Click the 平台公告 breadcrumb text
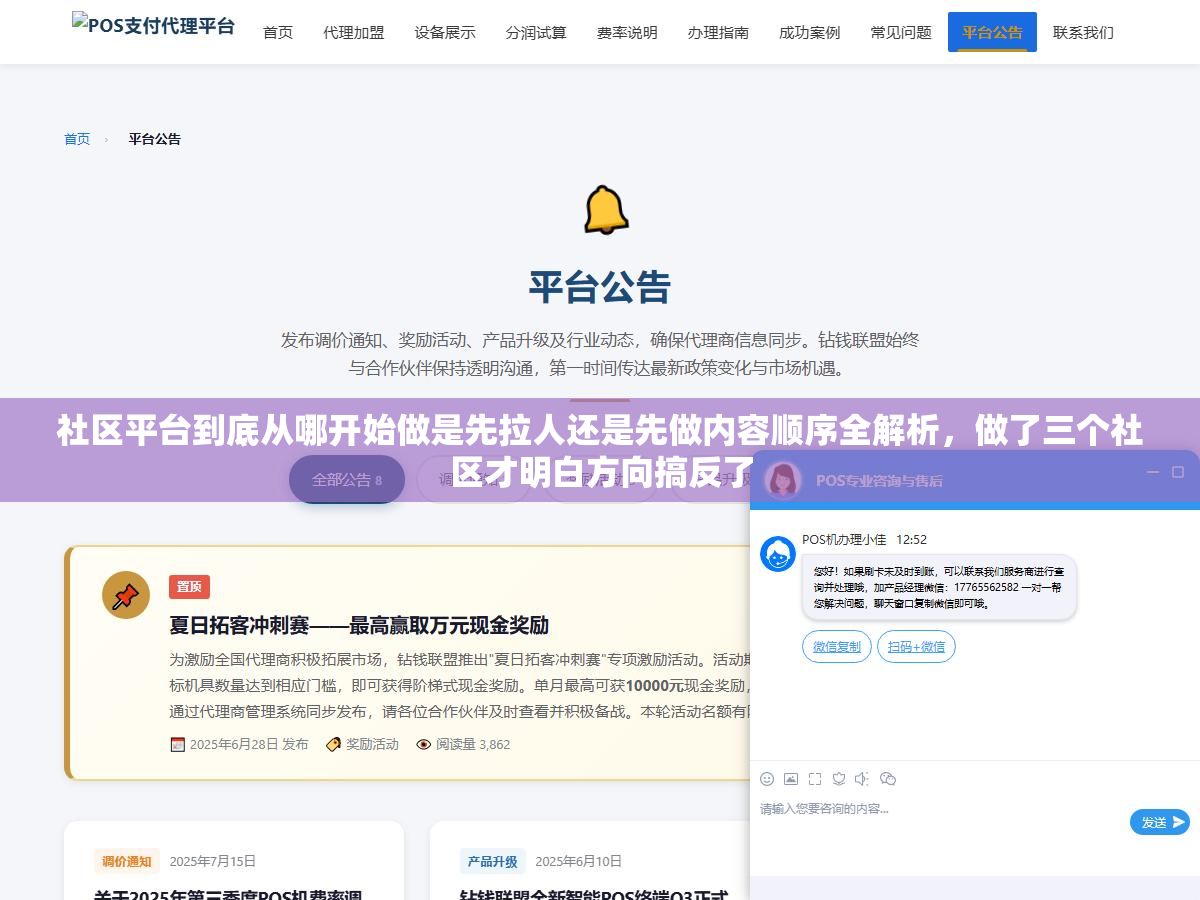Viewport: 1200px width, 900px height. click(154, 139)
